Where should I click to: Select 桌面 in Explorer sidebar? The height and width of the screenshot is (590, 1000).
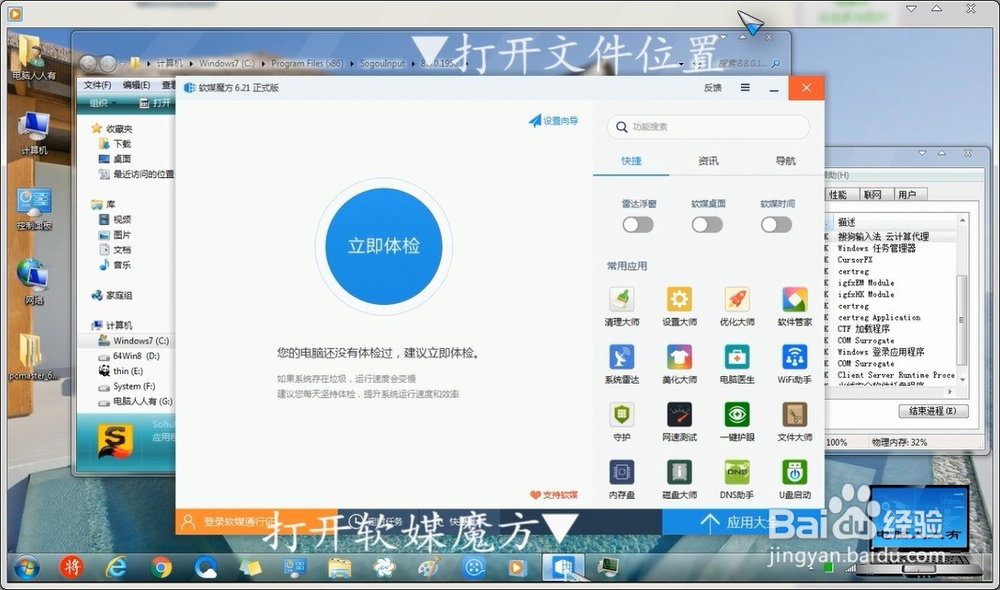pos(115,159)
